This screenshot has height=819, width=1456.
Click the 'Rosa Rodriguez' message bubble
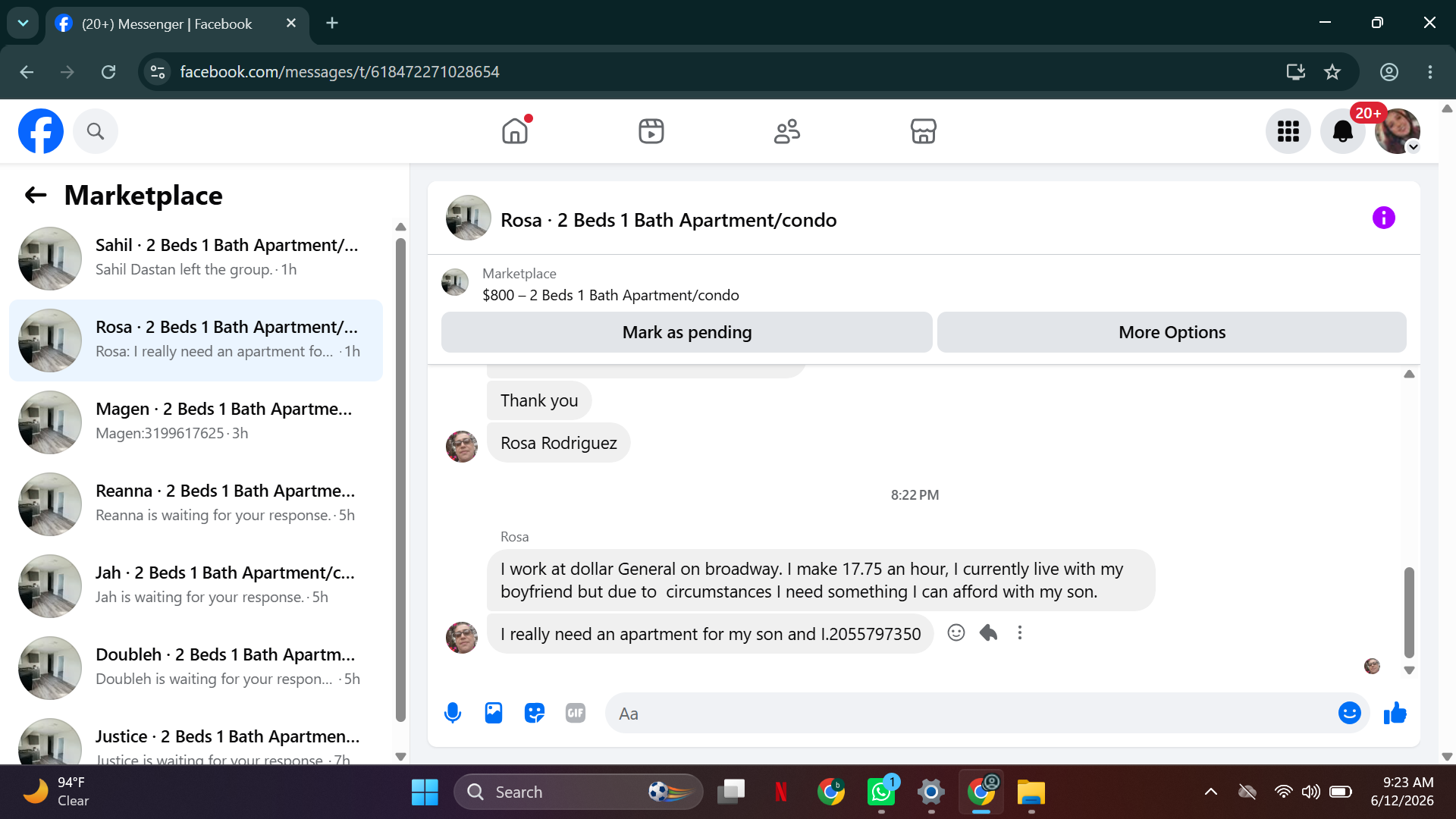click(559, 443)
